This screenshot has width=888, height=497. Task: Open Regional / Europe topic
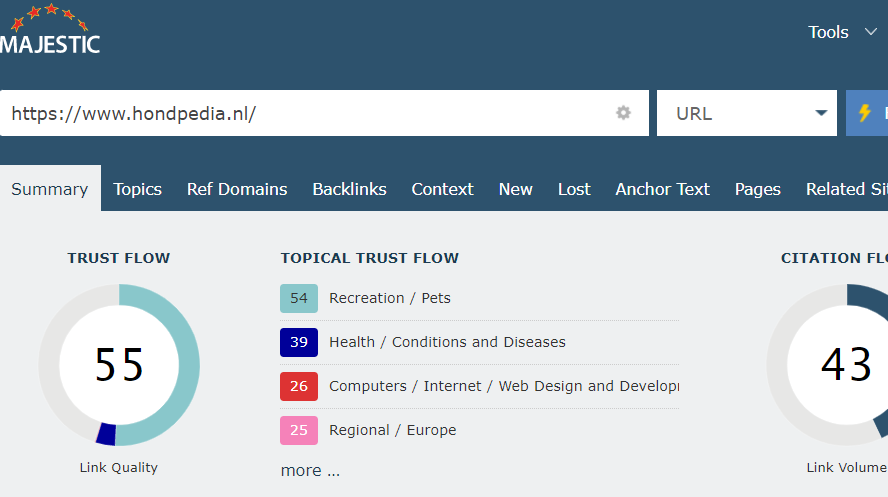coord(392,430)
